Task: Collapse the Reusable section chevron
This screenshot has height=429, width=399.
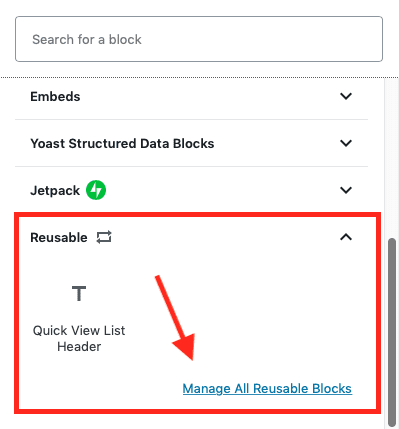Action: click(x=346, y=237)
